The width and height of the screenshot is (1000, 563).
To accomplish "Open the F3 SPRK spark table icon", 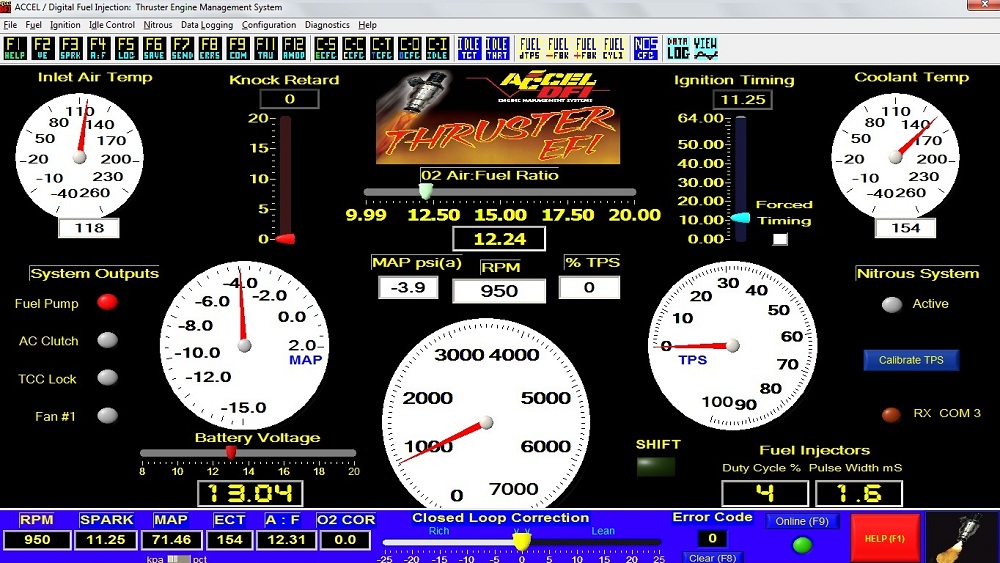I will tap(71, 48).
